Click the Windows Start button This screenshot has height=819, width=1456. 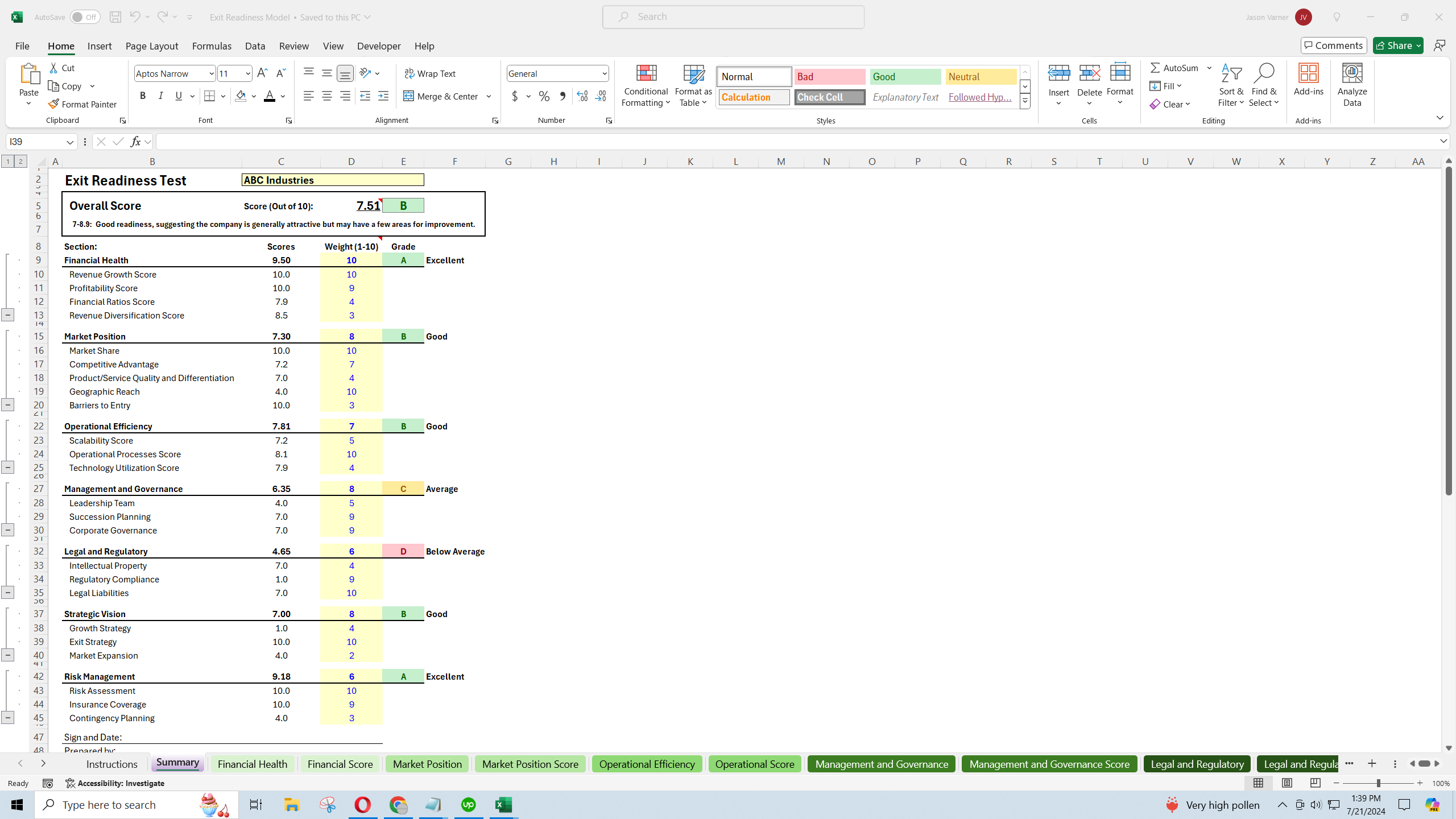click(x=17, y=805)
